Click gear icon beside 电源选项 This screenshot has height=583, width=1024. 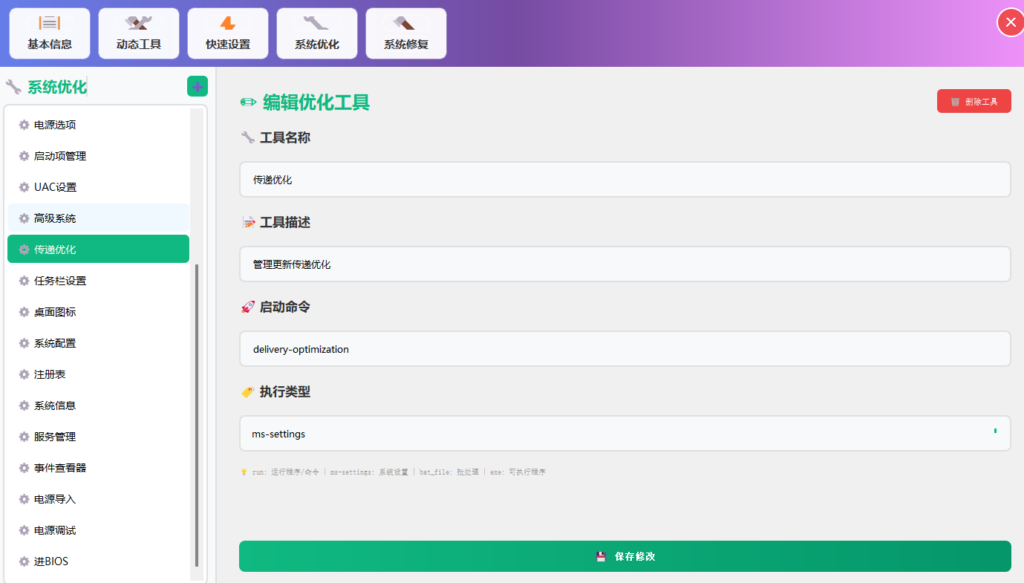[x=24, y=125]
